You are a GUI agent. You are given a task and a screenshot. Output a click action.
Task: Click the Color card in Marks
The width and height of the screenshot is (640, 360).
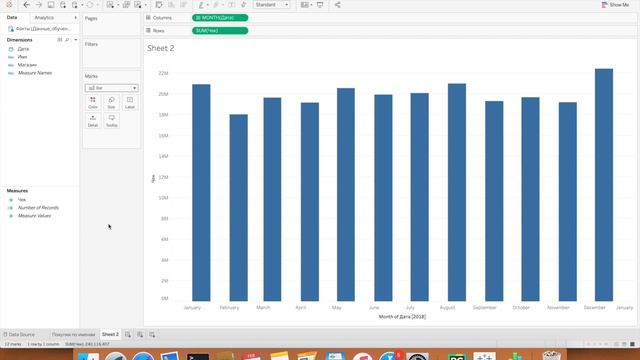coord(93,102)
